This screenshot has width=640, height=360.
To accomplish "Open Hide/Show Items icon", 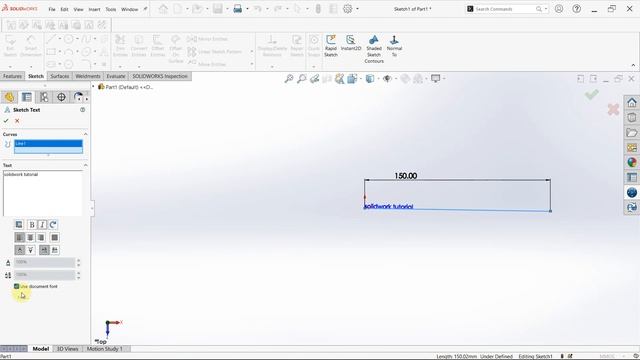I will (x=387, y=78).
